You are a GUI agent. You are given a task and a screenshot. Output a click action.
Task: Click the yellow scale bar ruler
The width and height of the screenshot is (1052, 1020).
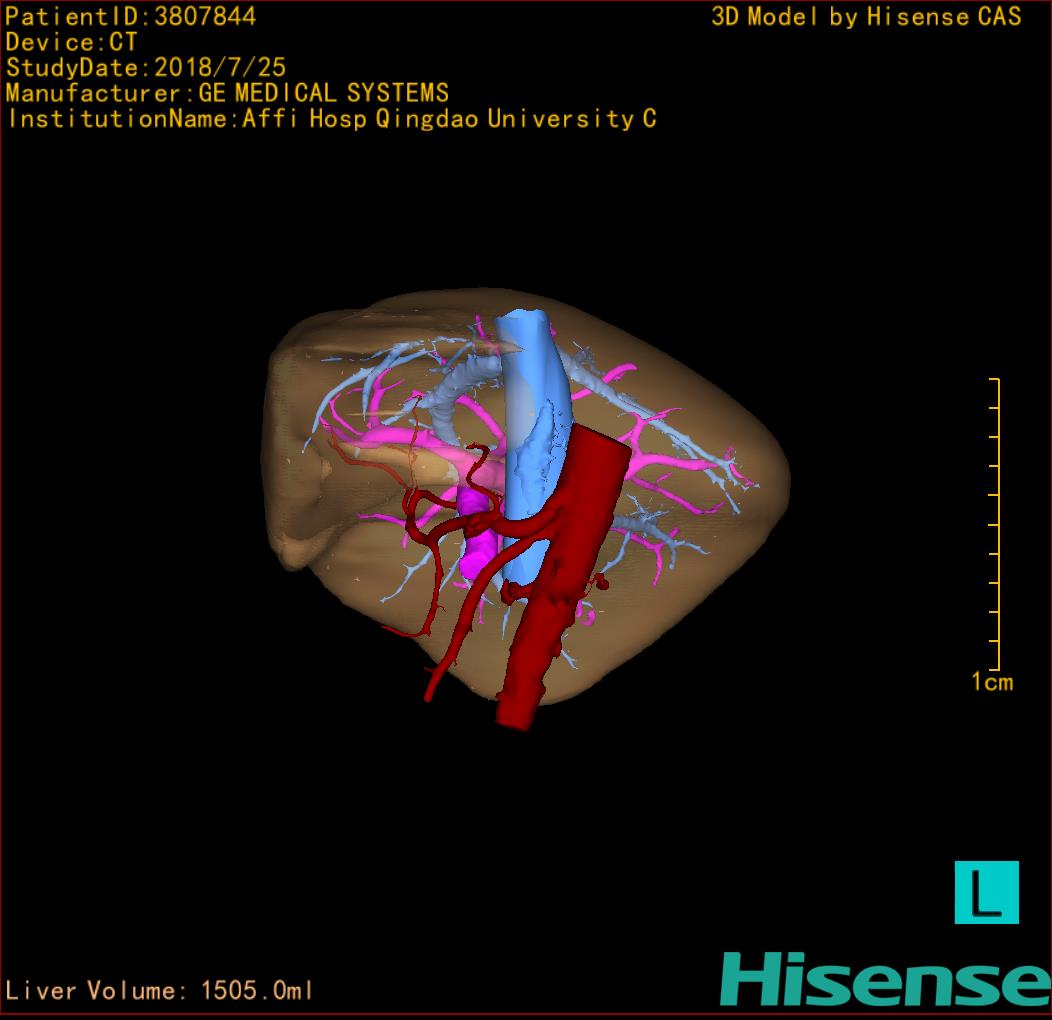tap(996, 525)
